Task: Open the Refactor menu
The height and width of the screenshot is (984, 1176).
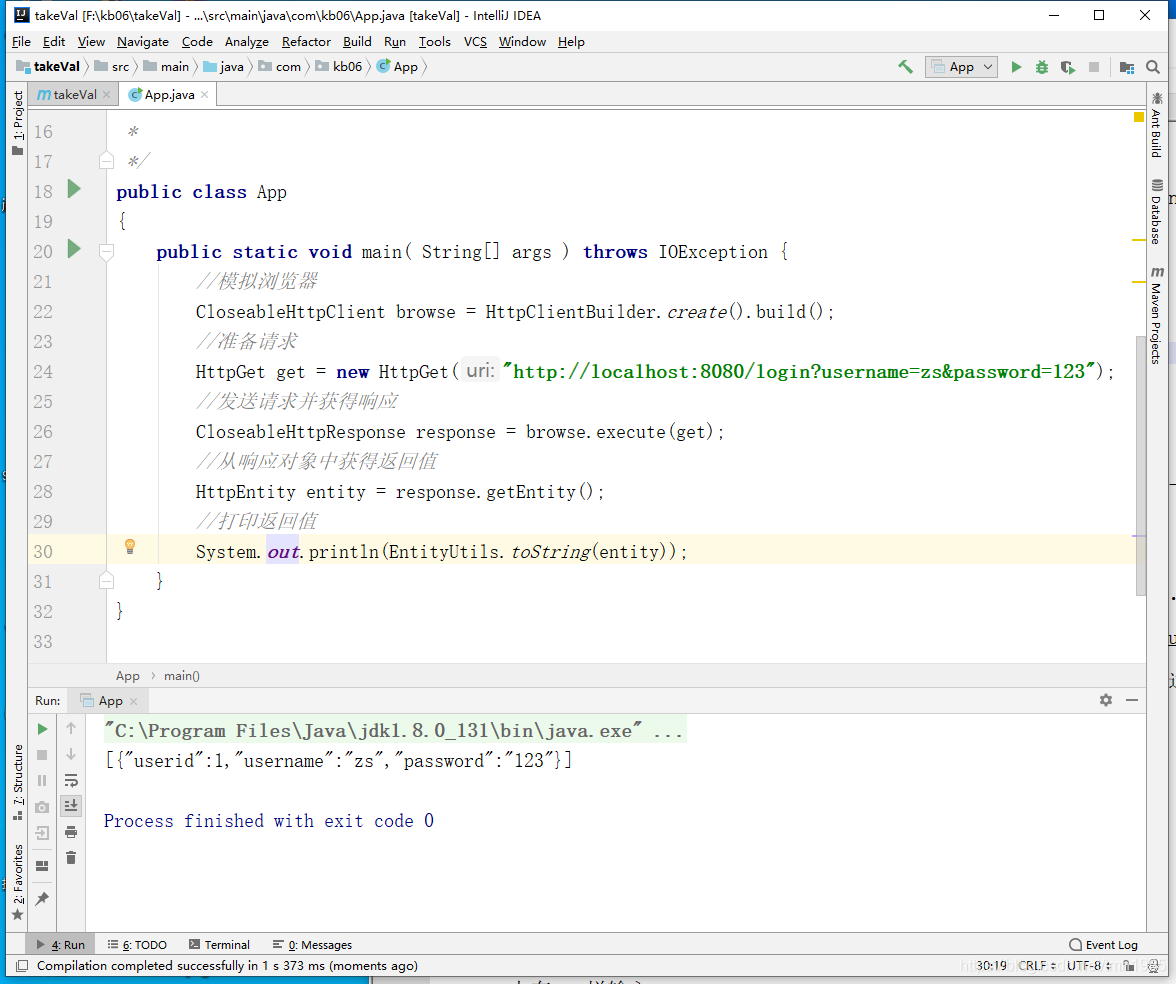Action: (306, 42)
